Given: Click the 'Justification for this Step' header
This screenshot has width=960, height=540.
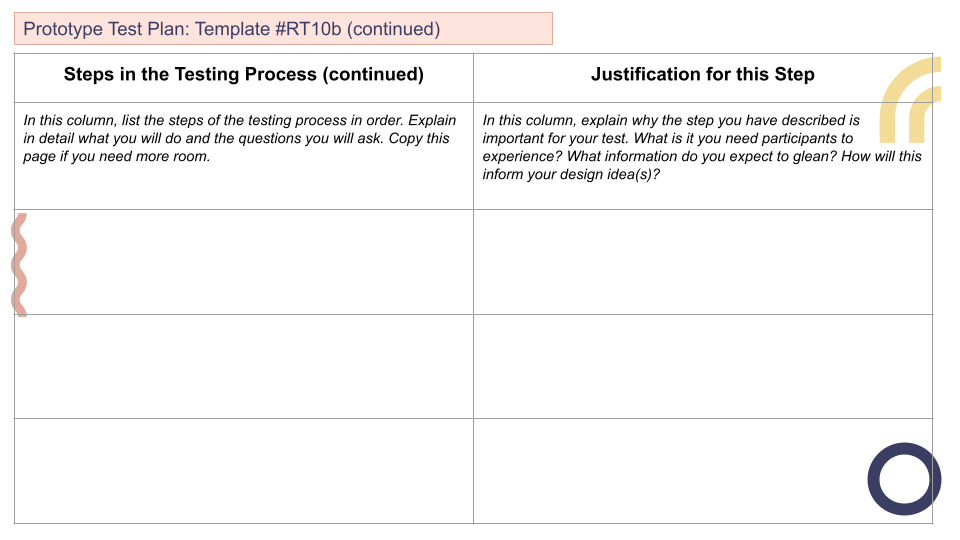Looking at the screenshot, I should (703, 74).
